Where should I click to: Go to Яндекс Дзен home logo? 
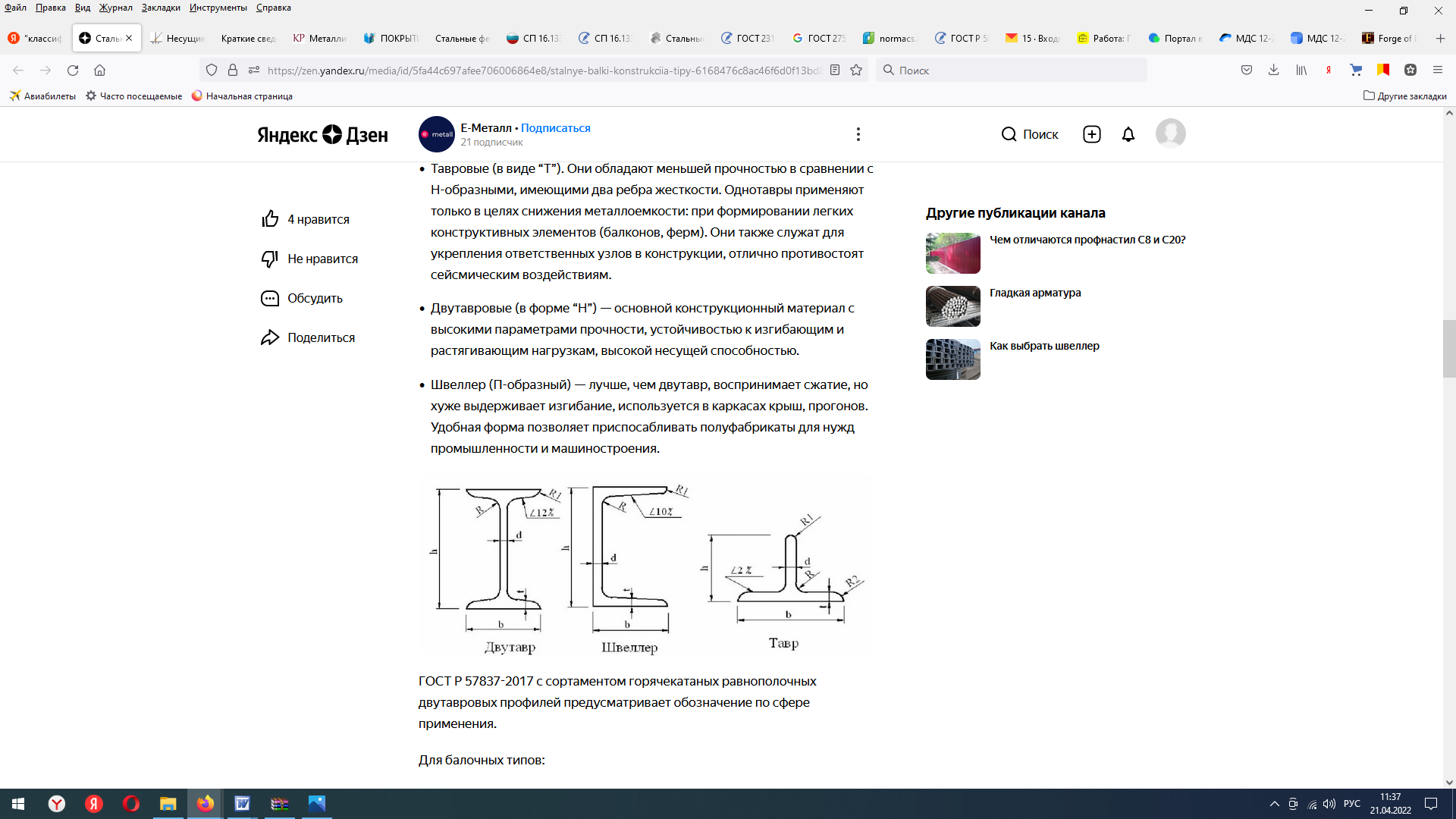pos(322,134)
